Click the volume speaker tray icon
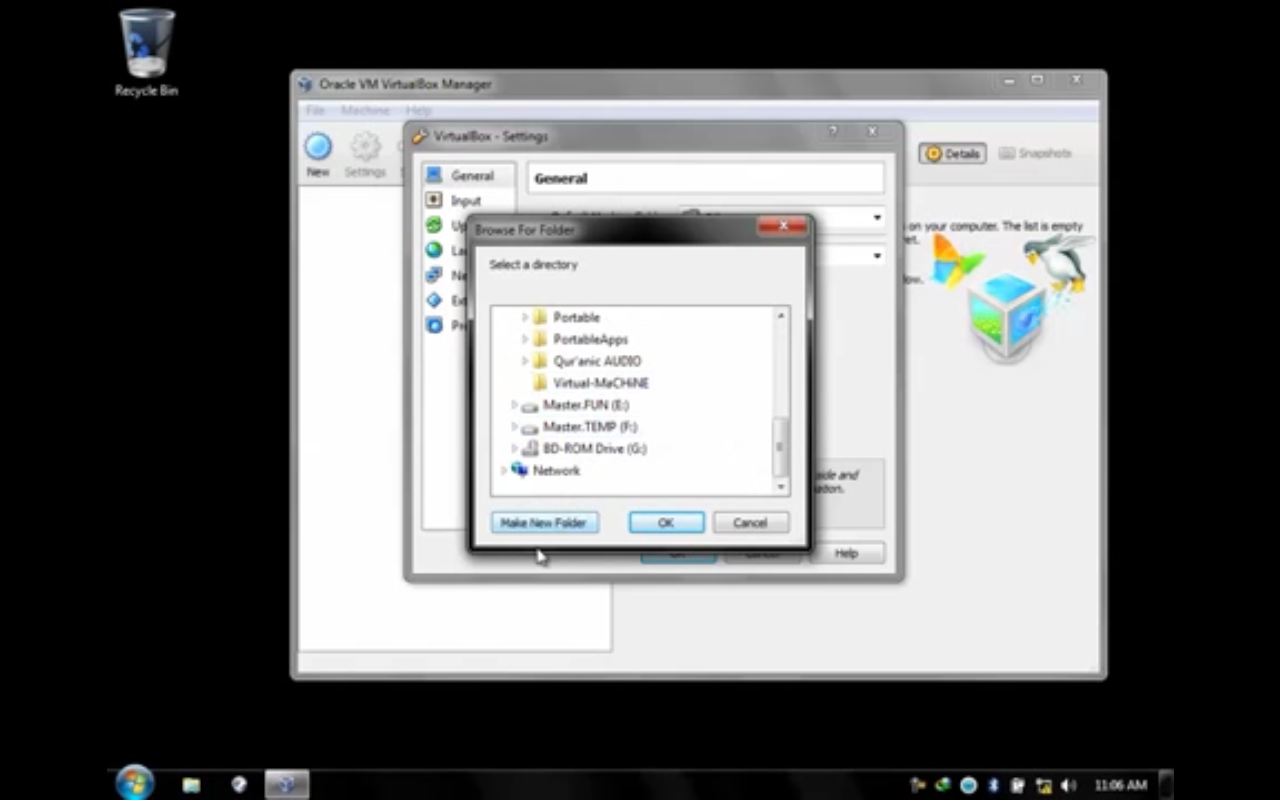Screen dimensions: 1280x800 coord(1069,786)
